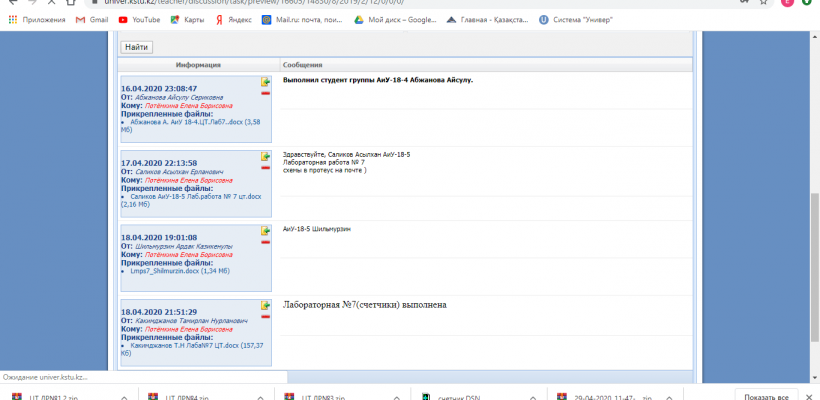Open the Gmail bookmark
Screen dimensions: 820x400
coord(92,20)
